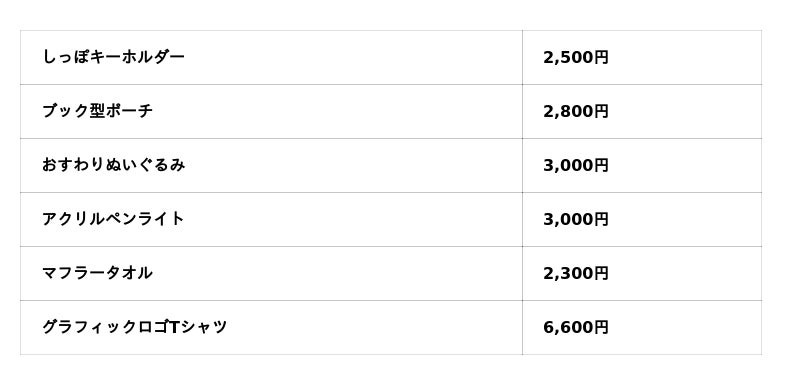The height and width of the screenshot is (385, 800).
Task: Click empty space right of マフラータオル text
Action: pyautogui.click(x=337, y=273)
